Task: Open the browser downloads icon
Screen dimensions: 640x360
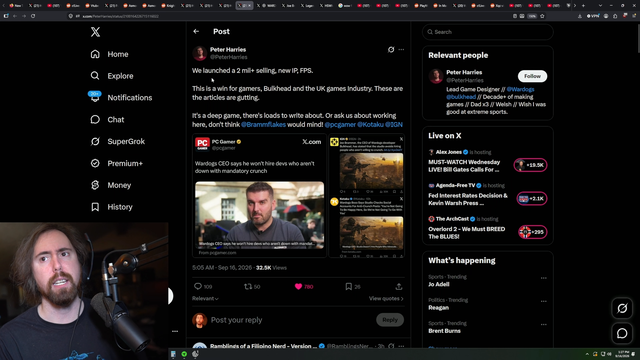Action: (x=580, y=16)
